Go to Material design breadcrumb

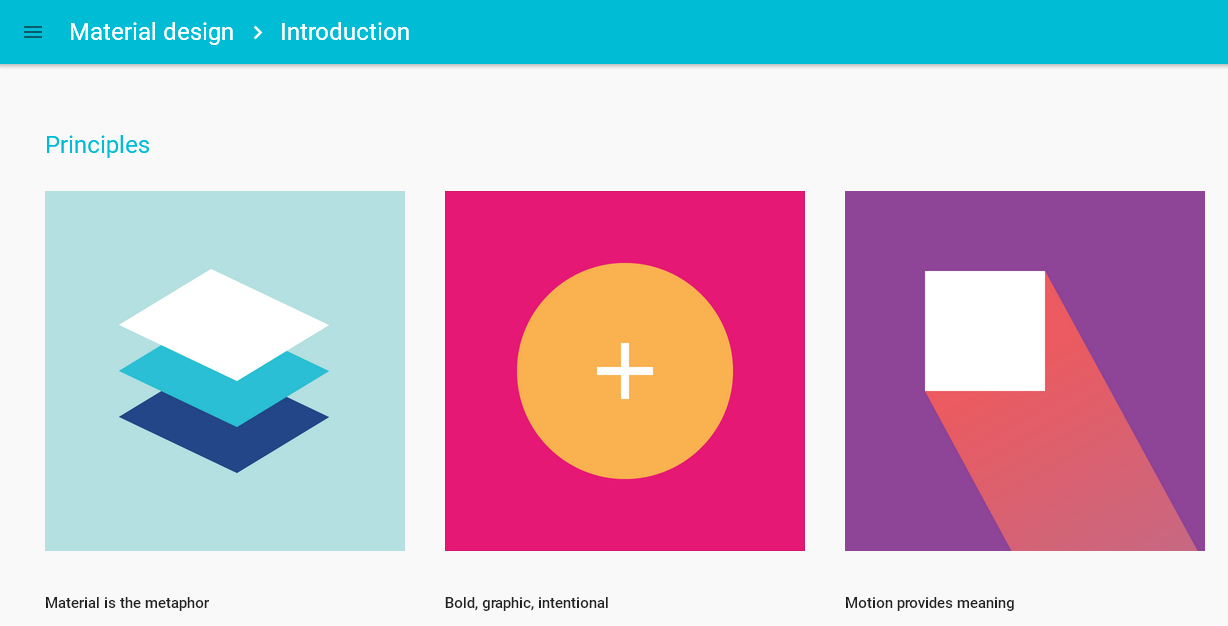pyautogui.click(x=151, y=32)
